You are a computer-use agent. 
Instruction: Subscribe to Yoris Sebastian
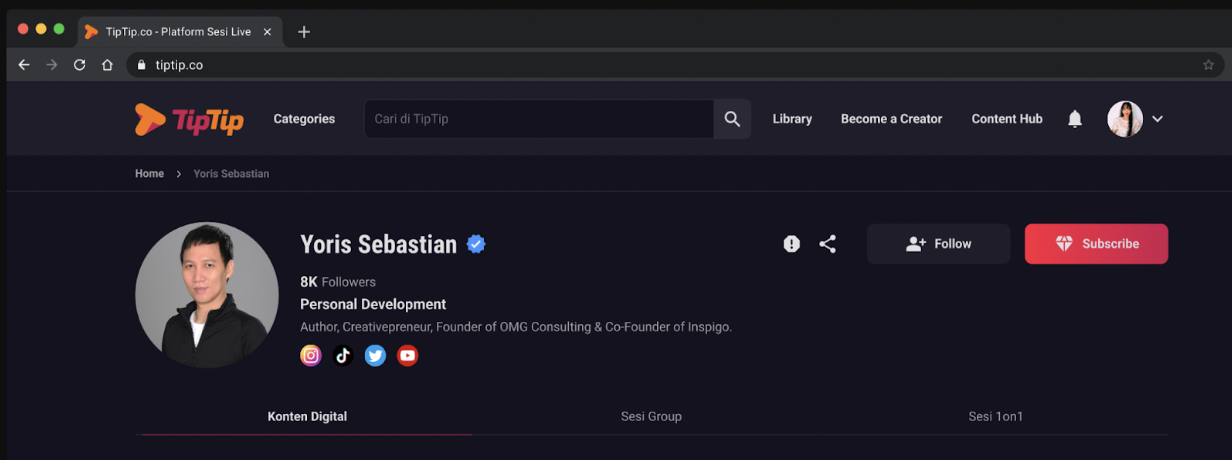click(x=1096, y=244)
